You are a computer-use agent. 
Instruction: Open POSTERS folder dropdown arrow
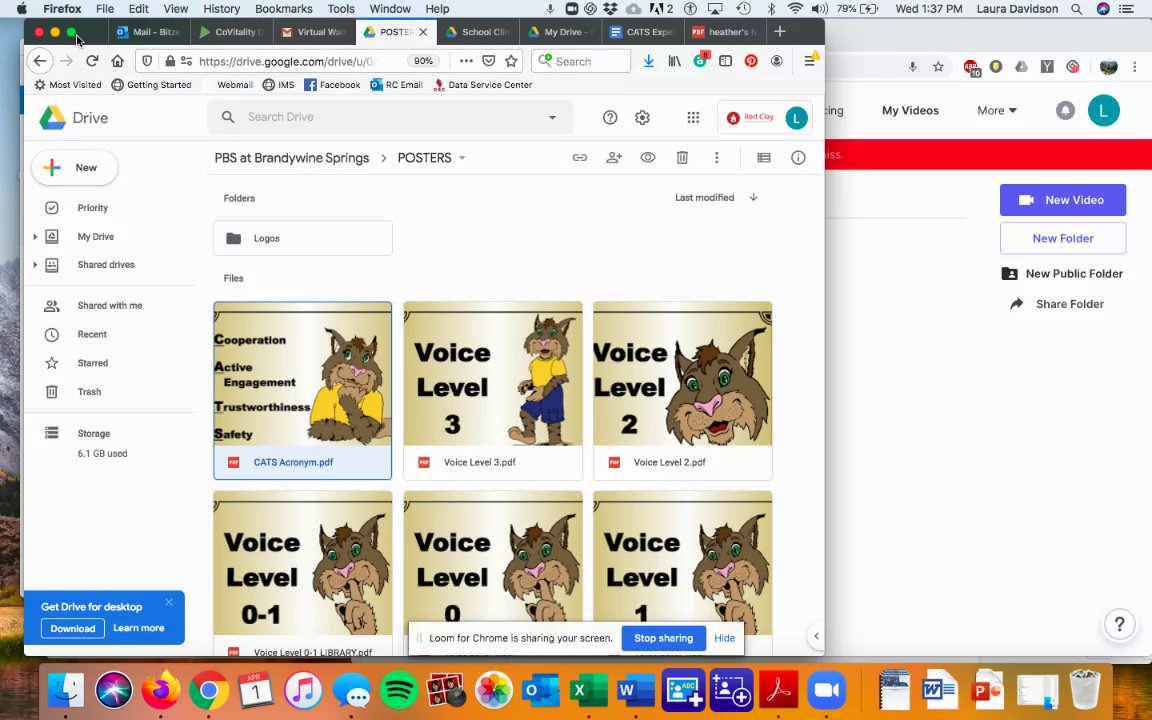pyautogui.click(x=462, y=158)
